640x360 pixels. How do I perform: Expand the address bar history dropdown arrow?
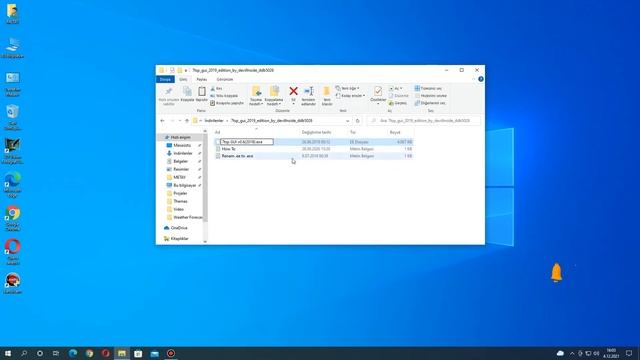pos(348,121)
